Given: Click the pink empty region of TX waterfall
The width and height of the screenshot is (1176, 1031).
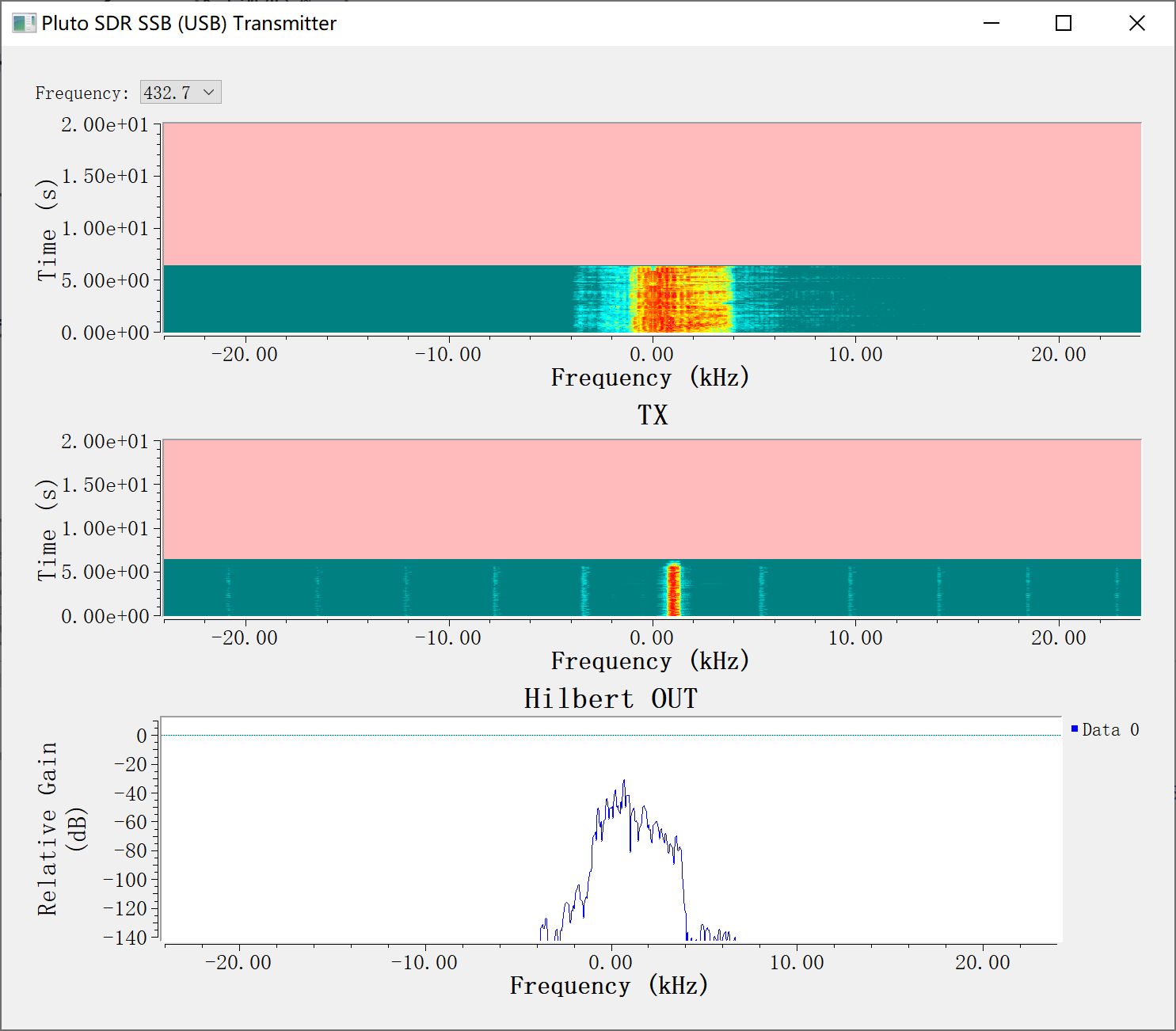Looking at the screenshot, I should [651, 499].
